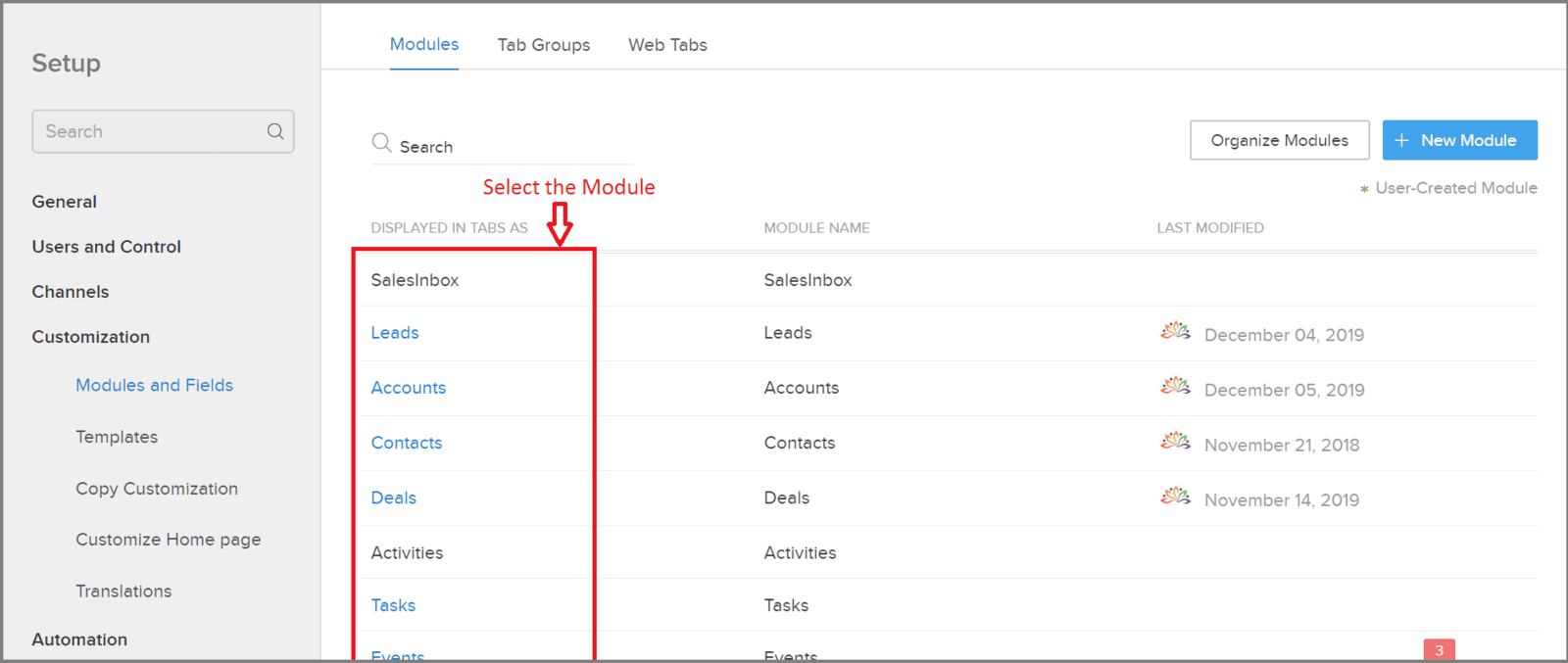Click SalesInbox in Displayed in Tabs column
Screen dimensions: 1568x663
tap(416, 280)
